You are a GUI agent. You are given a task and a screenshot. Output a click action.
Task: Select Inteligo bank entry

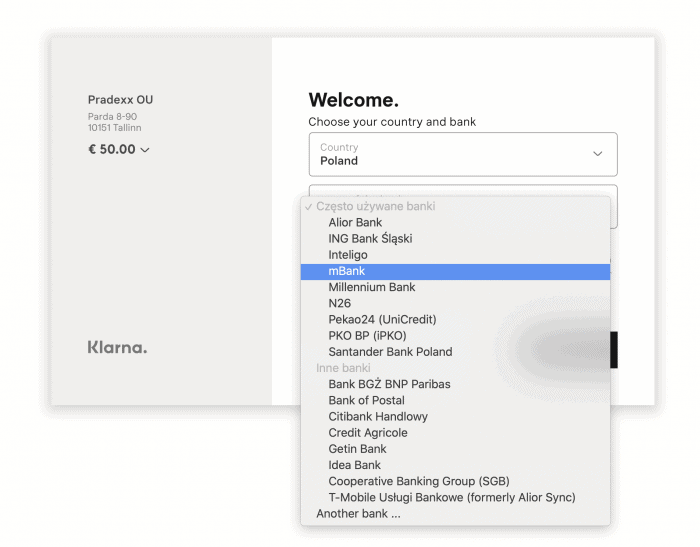pyautogui.click(x=455, y=255)
